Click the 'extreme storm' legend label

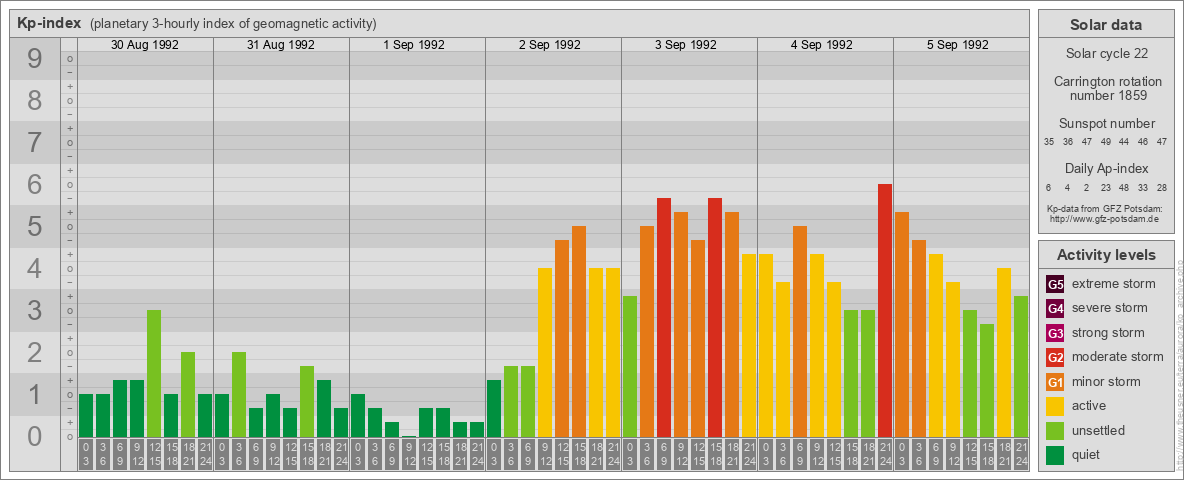point(1114,284)
